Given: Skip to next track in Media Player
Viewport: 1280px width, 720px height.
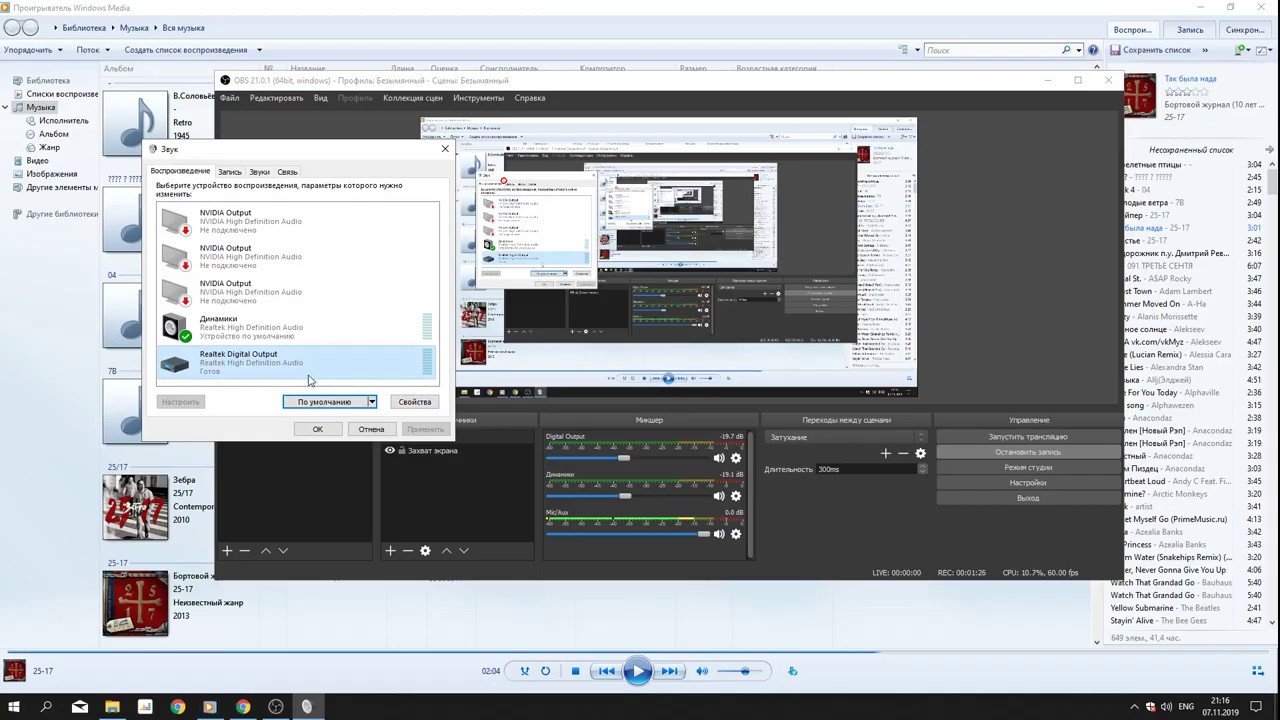Looking at the screenshot, I should point(668,671).
